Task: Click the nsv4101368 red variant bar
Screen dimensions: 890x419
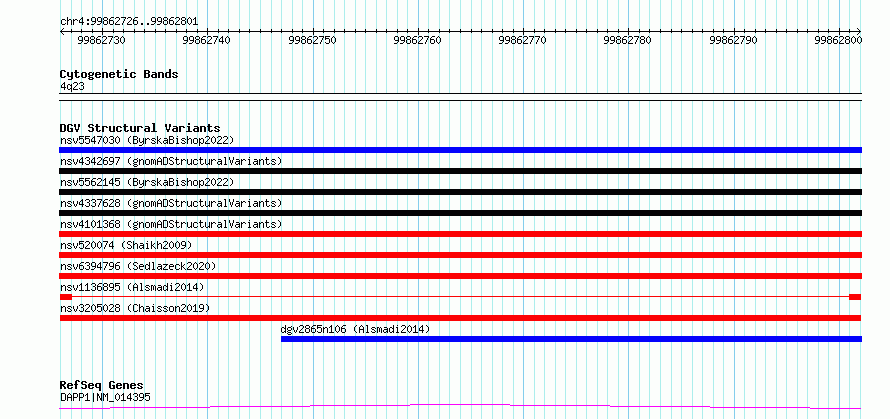Action: click(460, 234)
